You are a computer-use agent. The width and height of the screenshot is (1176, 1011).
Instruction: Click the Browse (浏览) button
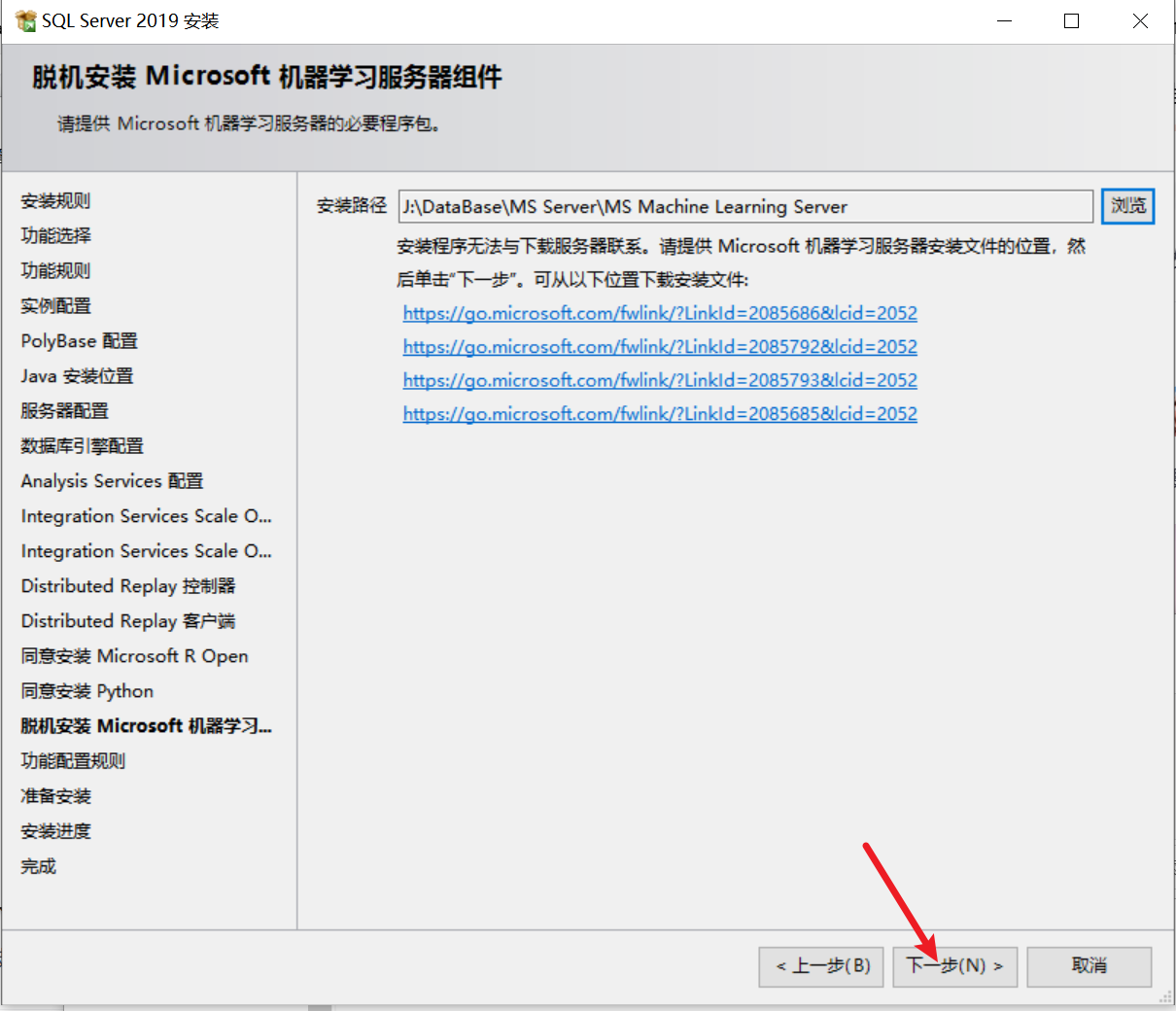coord(1127,206)
